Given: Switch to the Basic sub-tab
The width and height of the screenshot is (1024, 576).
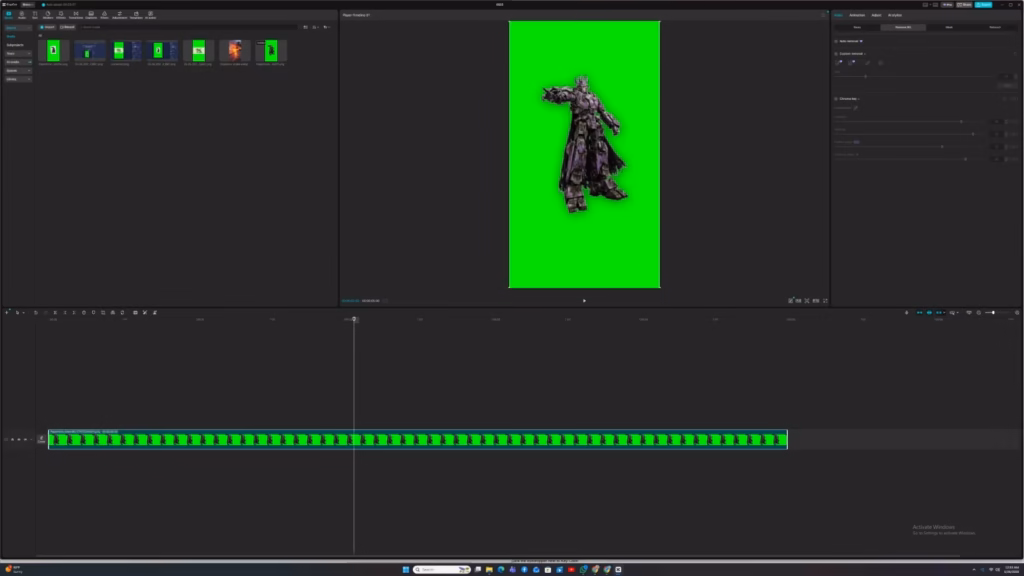Looking at the screenshot, I should (857, 27).
